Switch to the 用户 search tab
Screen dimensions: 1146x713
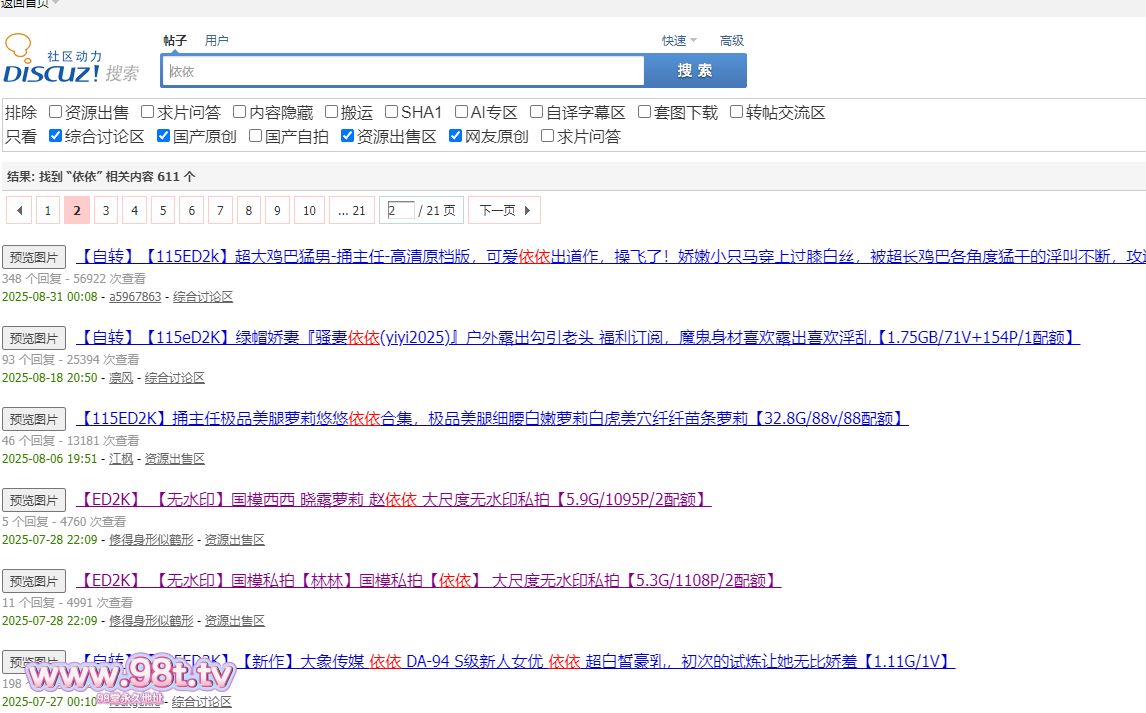coord(216,41)
